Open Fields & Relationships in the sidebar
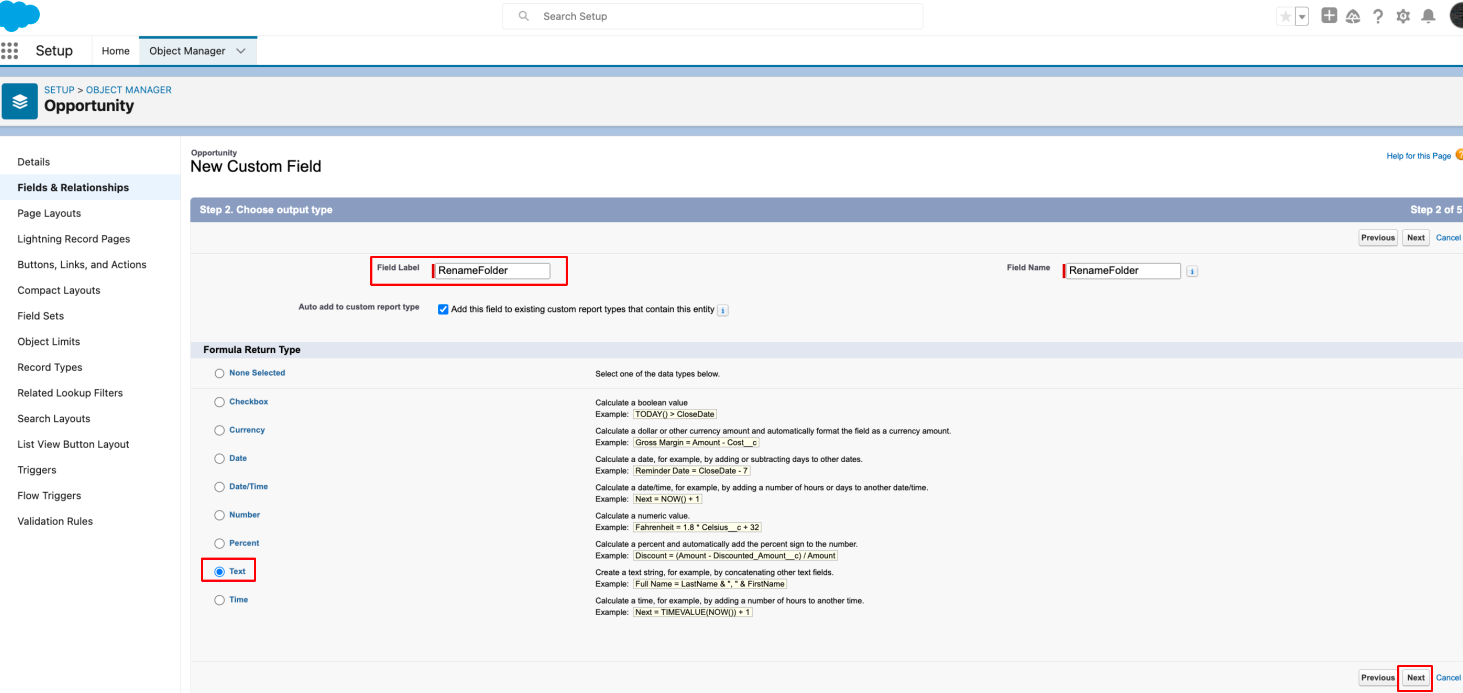1463x693 pixels. 73,188
